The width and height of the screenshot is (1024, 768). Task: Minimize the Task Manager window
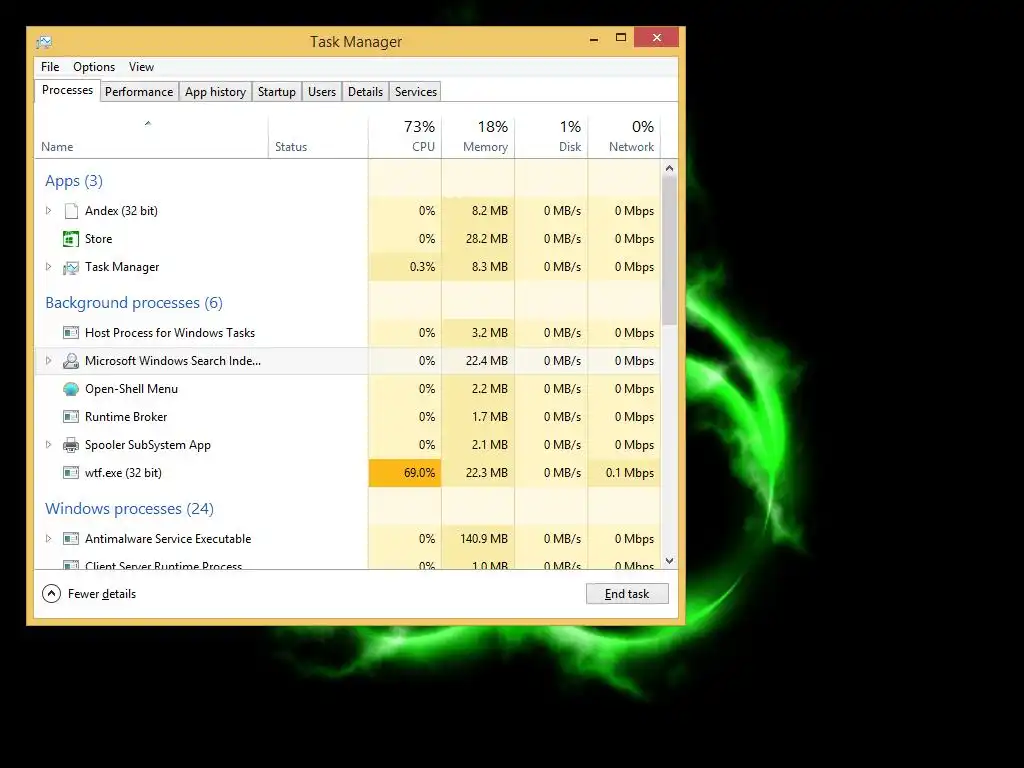tap(594, 39)
